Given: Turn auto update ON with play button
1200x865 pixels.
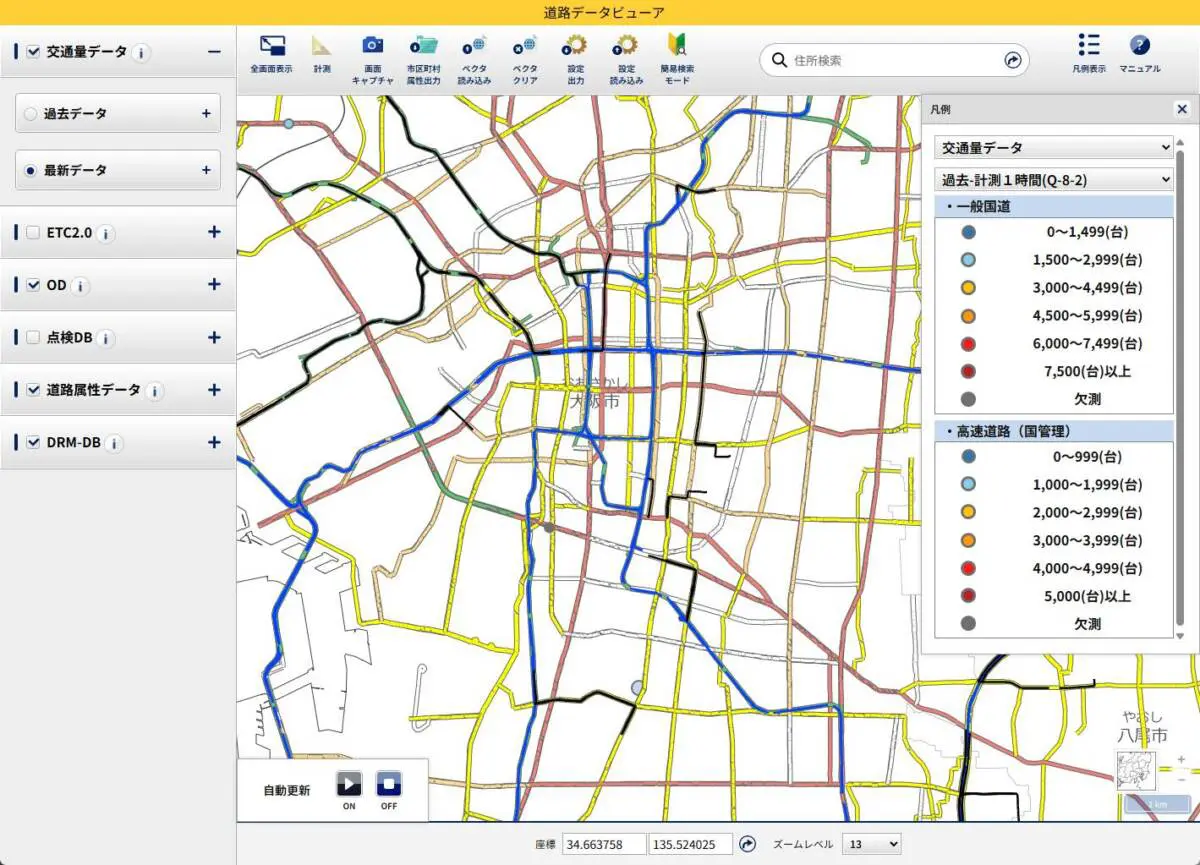Looking at the screenshot, I should point(349,783).
